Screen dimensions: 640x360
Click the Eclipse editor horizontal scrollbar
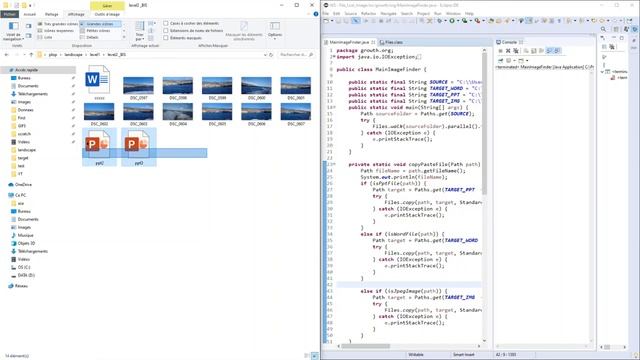(x=365, y=346)
